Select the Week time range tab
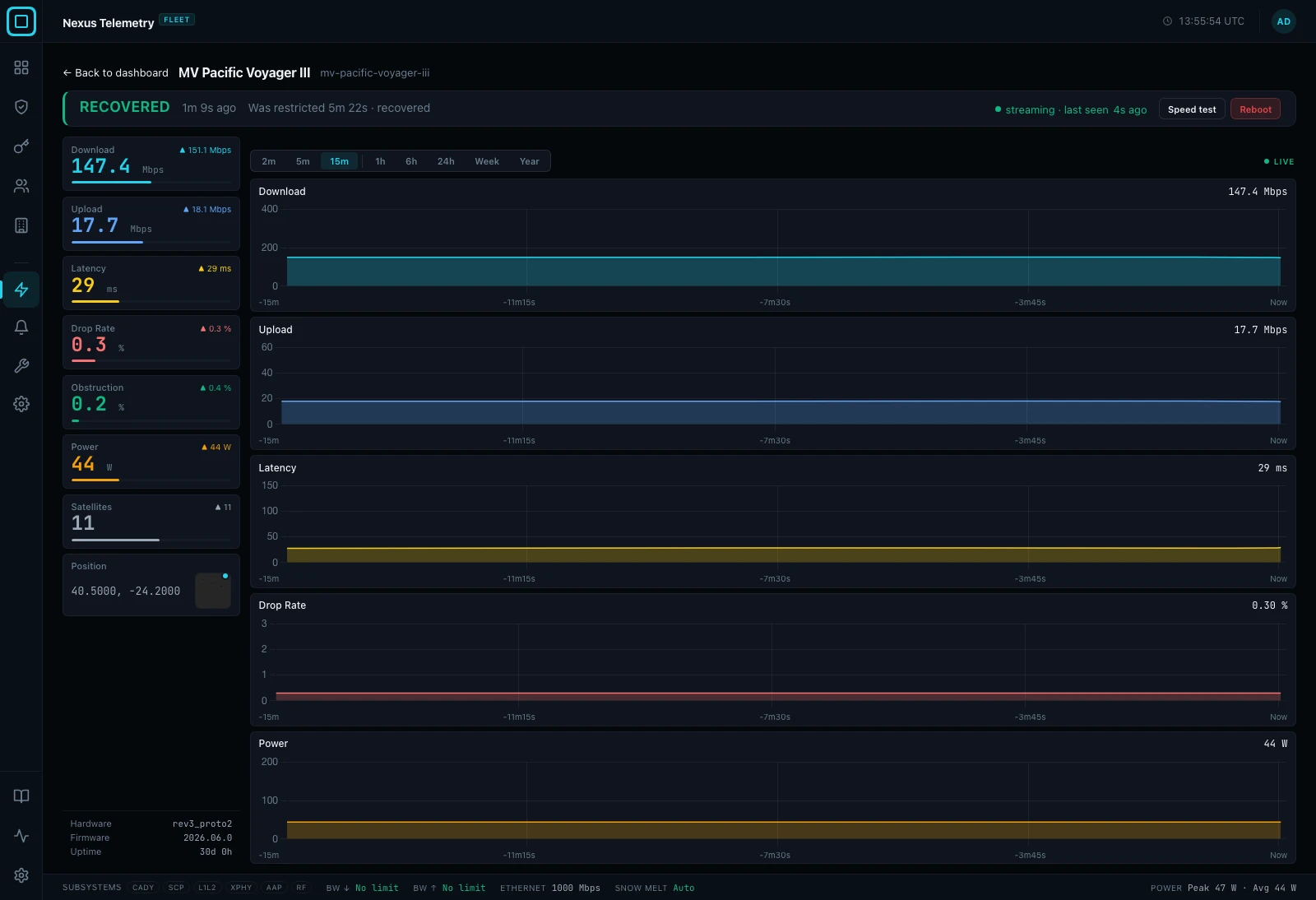The width and height of the screenshot is (1316, 900). click(x=487, y=161)
